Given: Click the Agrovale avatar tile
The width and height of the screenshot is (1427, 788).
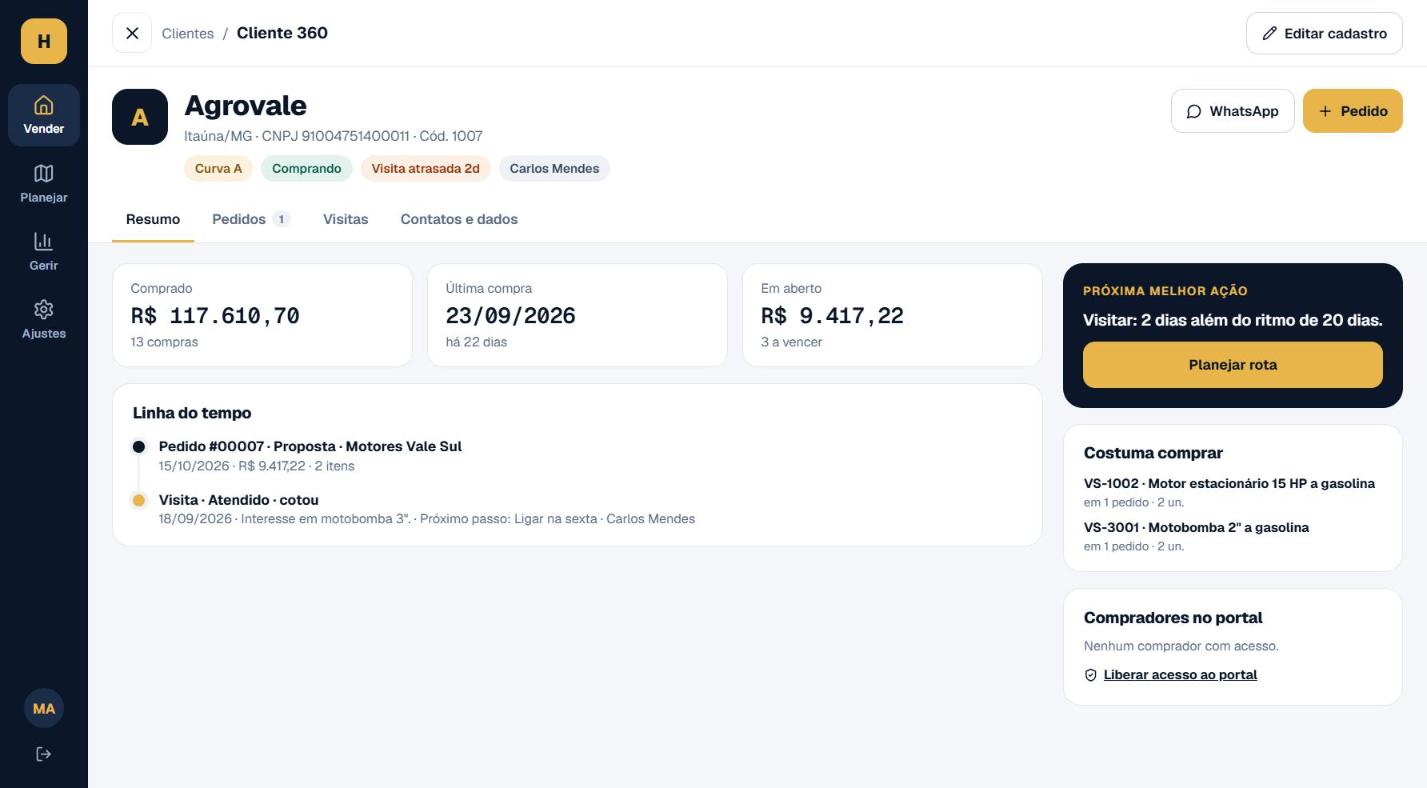Looking at the screenshot, I should click(x=140, y=117).
